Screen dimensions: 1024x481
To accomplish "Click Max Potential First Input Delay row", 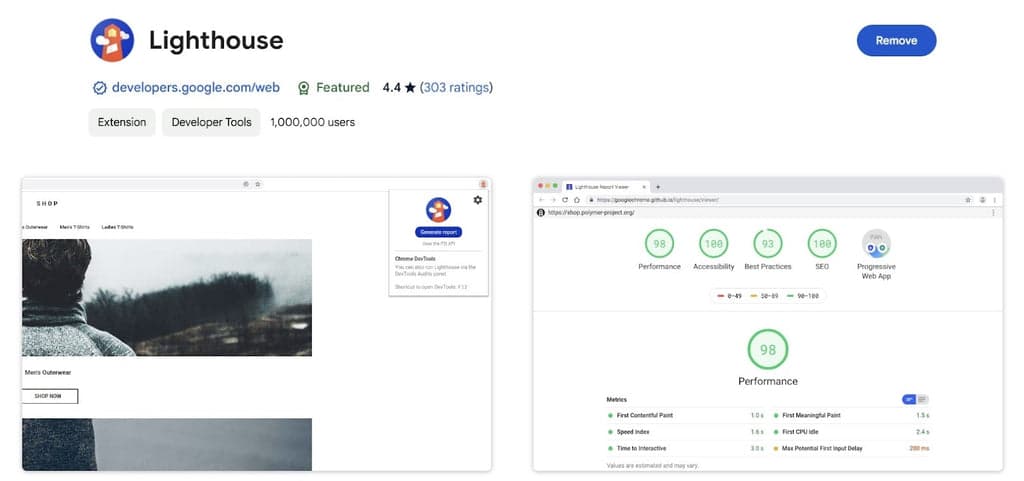I will (851, 448).
